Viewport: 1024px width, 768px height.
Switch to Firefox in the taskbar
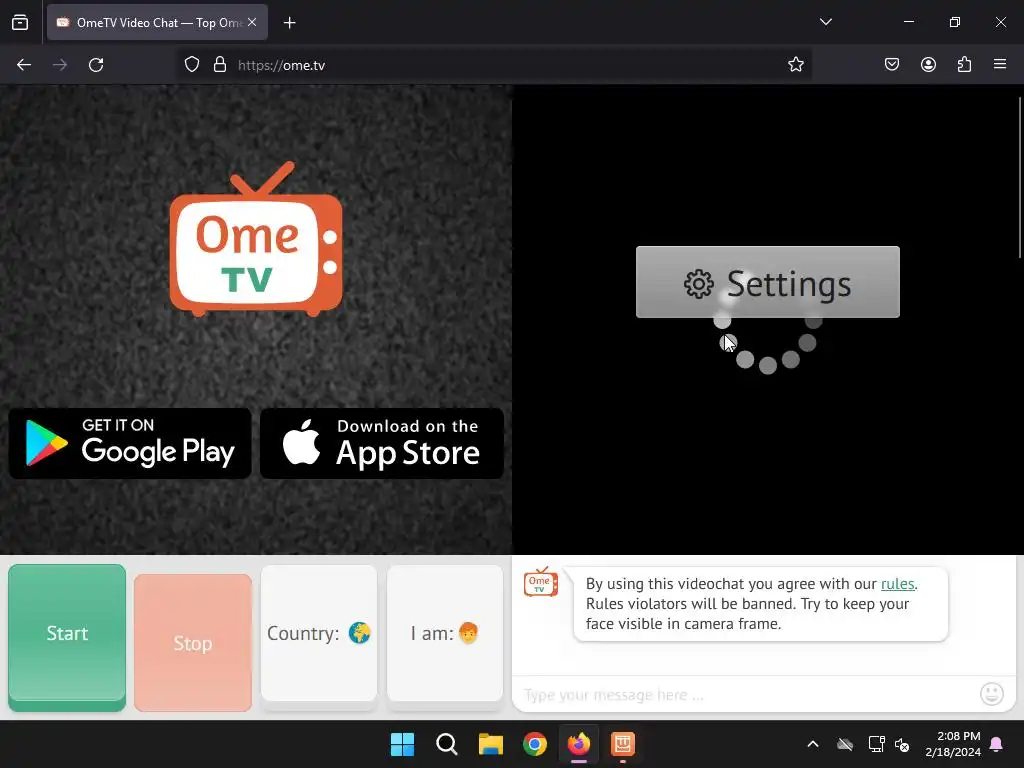(579, 744)
